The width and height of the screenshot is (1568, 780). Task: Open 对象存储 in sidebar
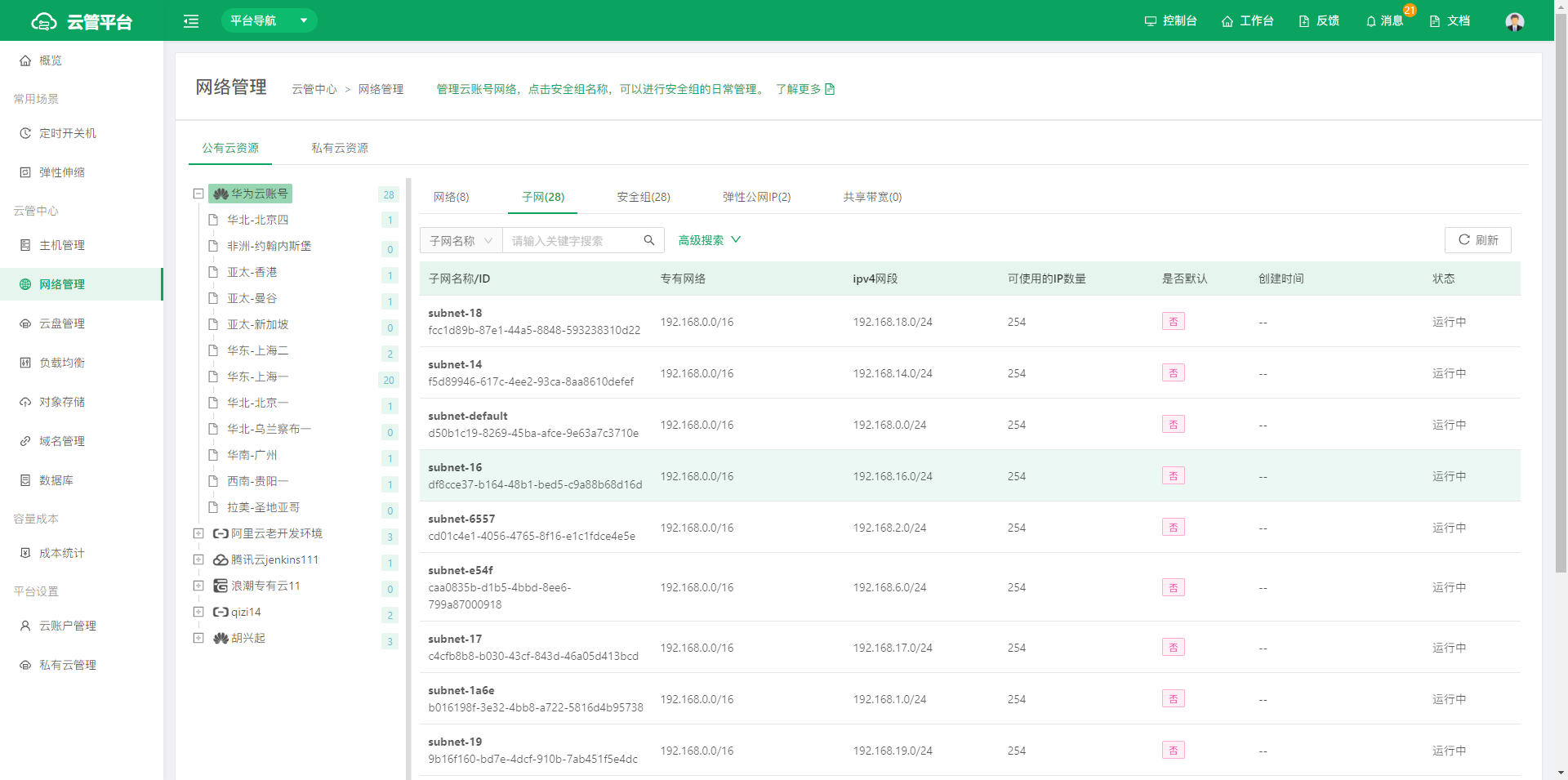pyautogui.click(x=82, y=402)
